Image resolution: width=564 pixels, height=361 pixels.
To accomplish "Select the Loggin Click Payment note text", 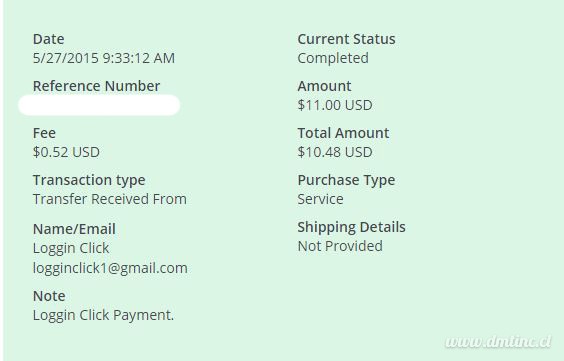I will pyautogui.click(x=104, y=315).
